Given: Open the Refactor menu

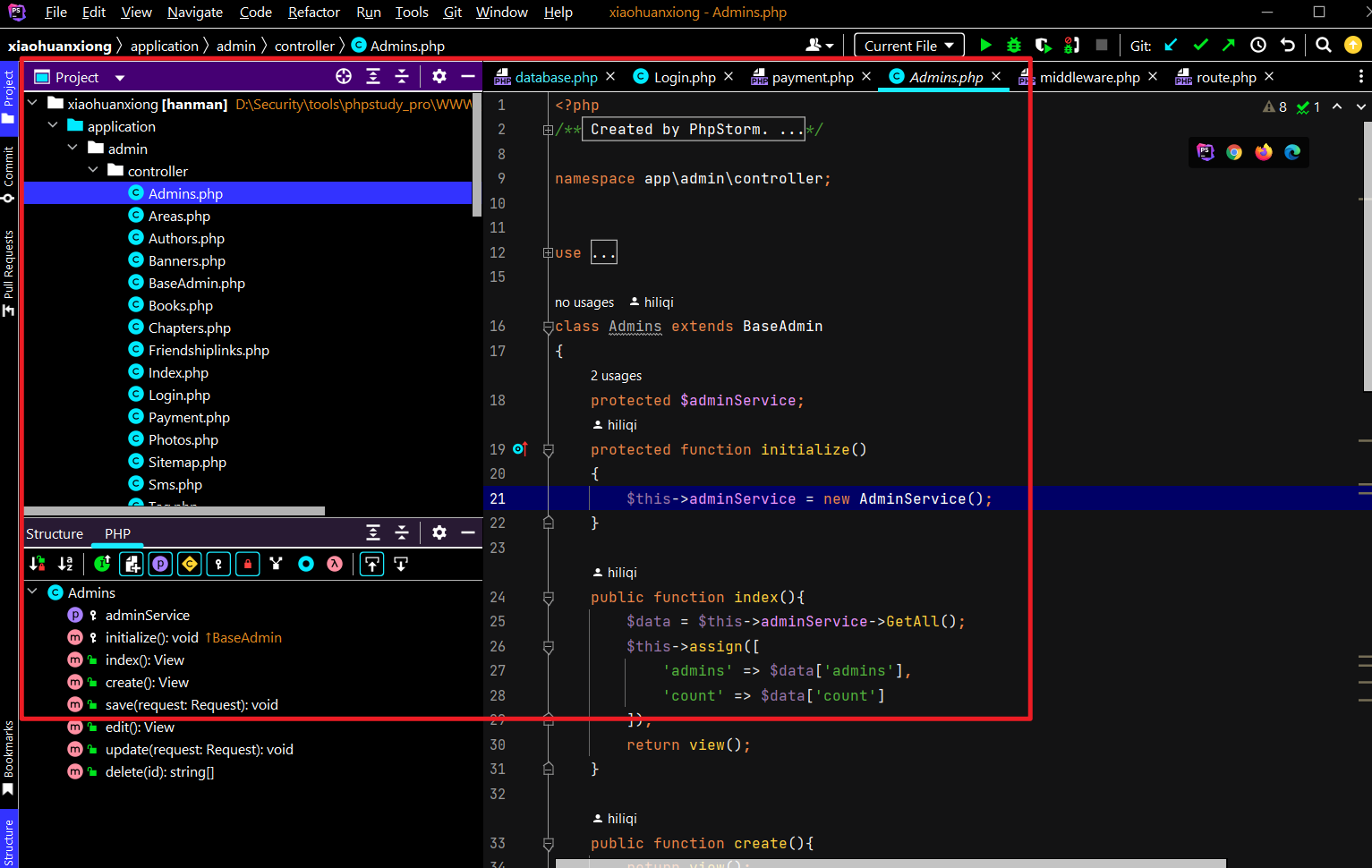Looking at the screenshot, I should pyautogui.click(x=314, y=13).
